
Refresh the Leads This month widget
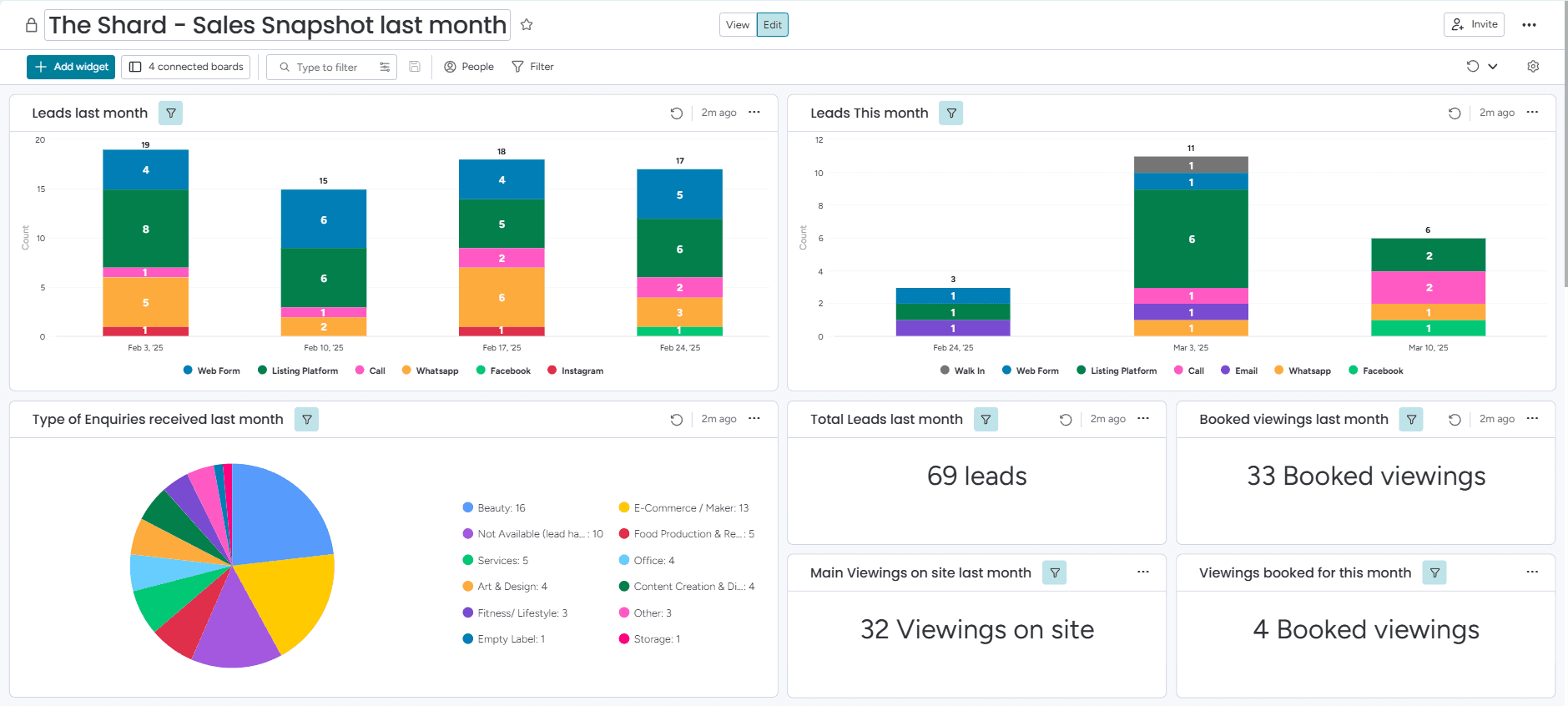(1455, 113)
